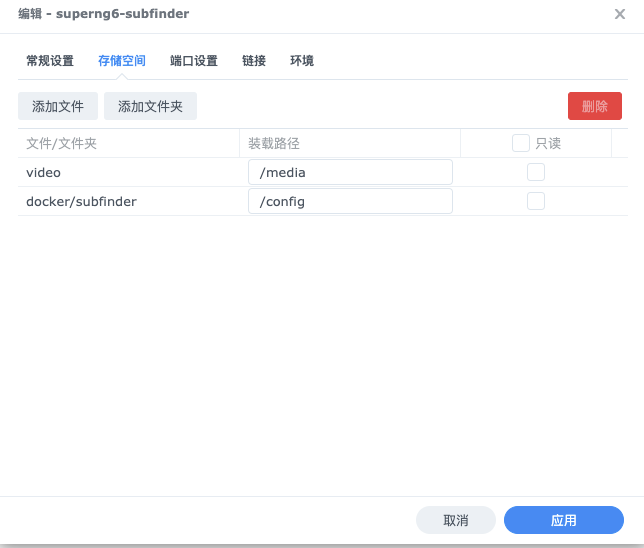
Task: Edit the /media mount path field
Action: [350, 172]
